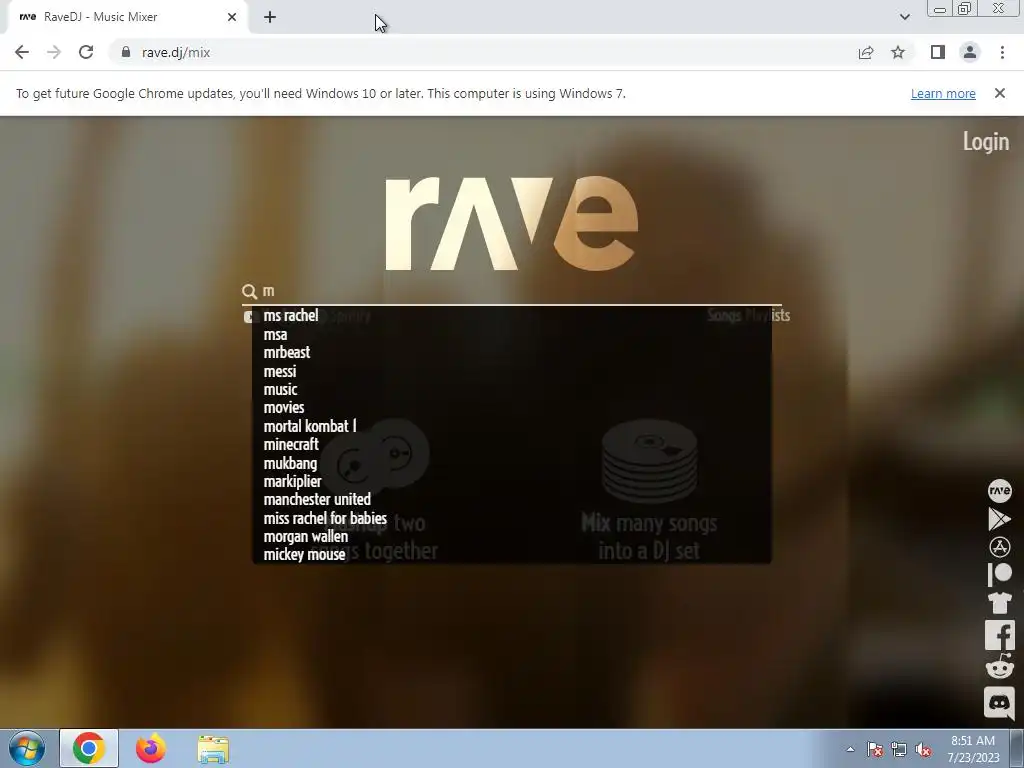1024x768 pixels.
Task: Open the taskbar clock and date
Action: pos(973,749)
